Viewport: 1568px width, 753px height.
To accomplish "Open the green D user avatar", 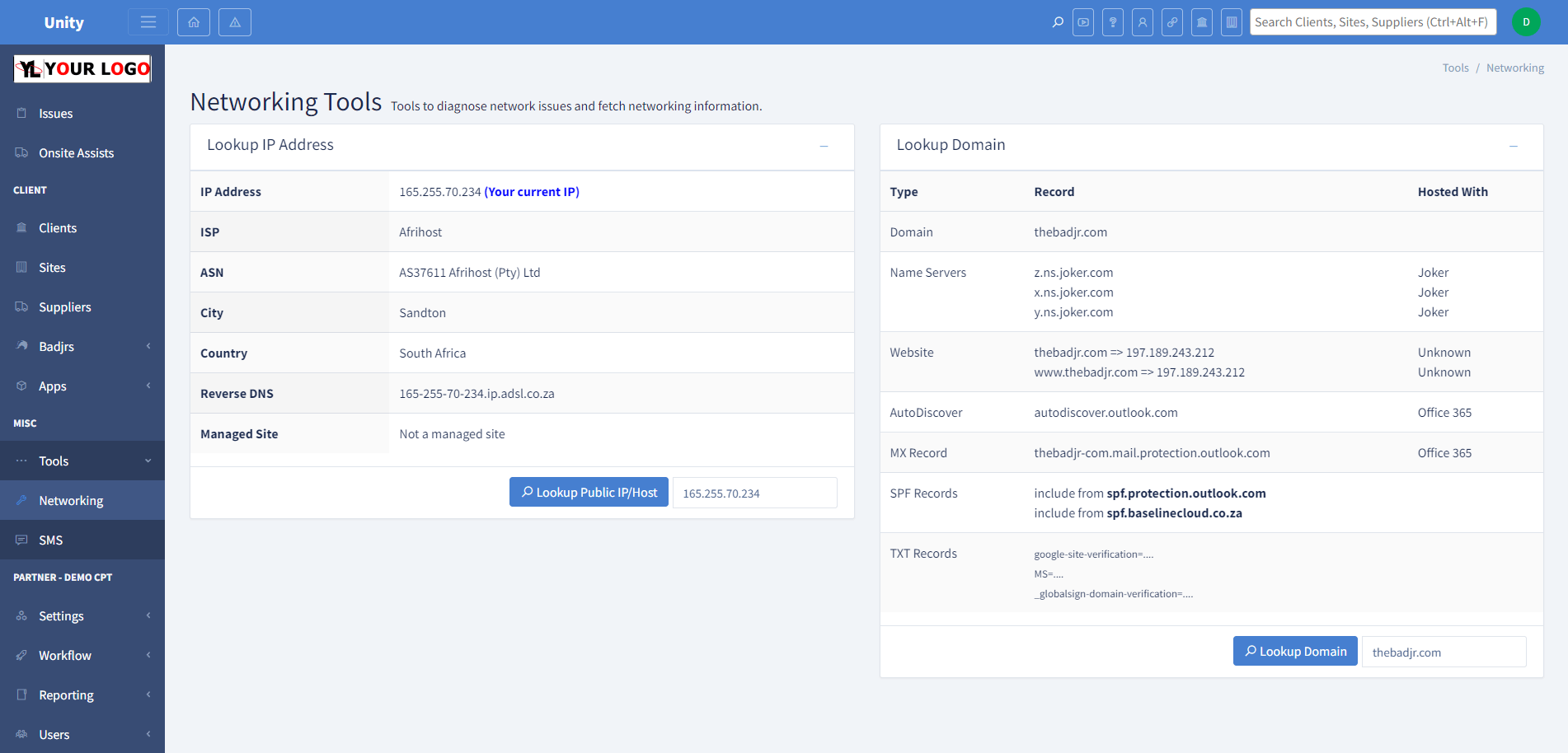I will click(1526, 22).
